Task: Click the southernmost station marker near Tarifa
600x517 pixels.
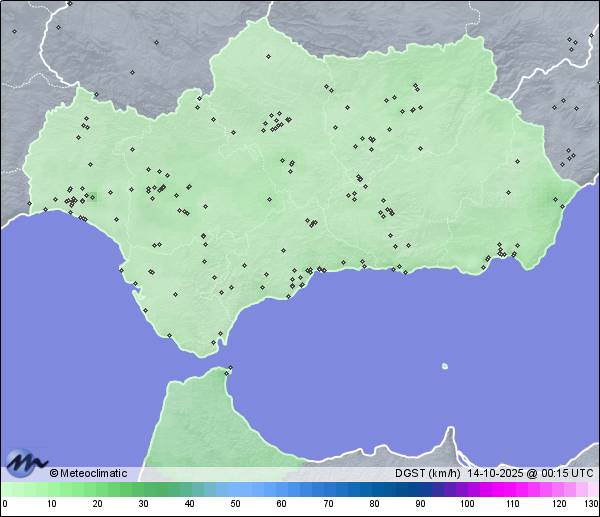Action: pos(213,343)
